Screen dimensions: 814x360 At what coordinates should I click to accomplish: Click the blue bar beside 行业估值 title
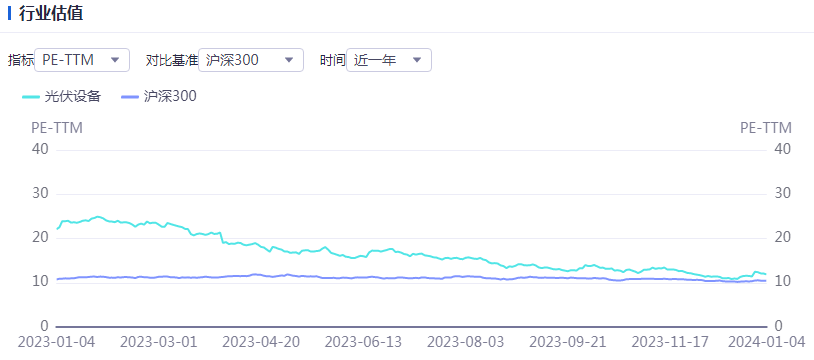(x=9, y=14)
